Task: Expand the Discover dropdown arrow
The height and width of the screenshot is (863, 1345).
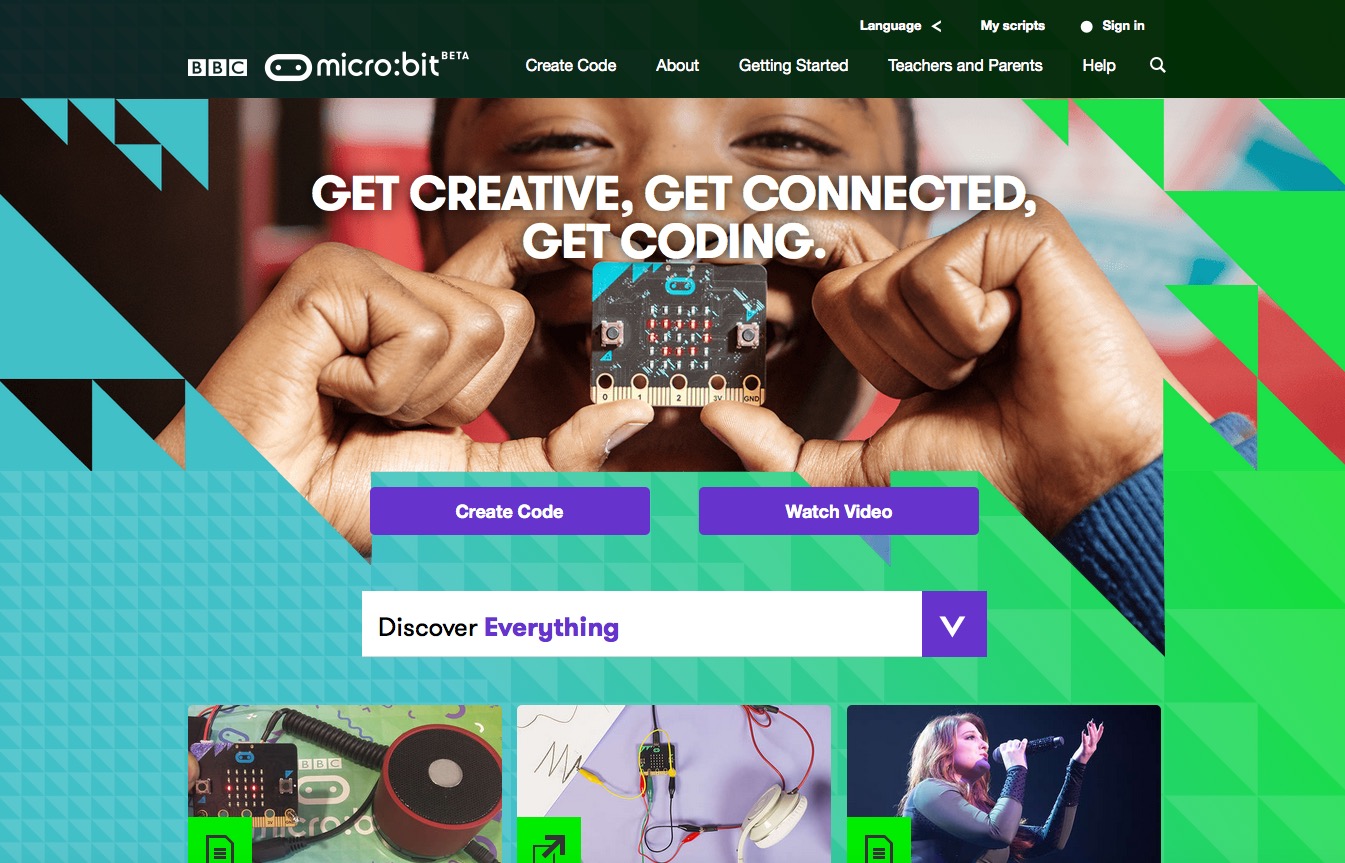Action: (x=954, y=624)
